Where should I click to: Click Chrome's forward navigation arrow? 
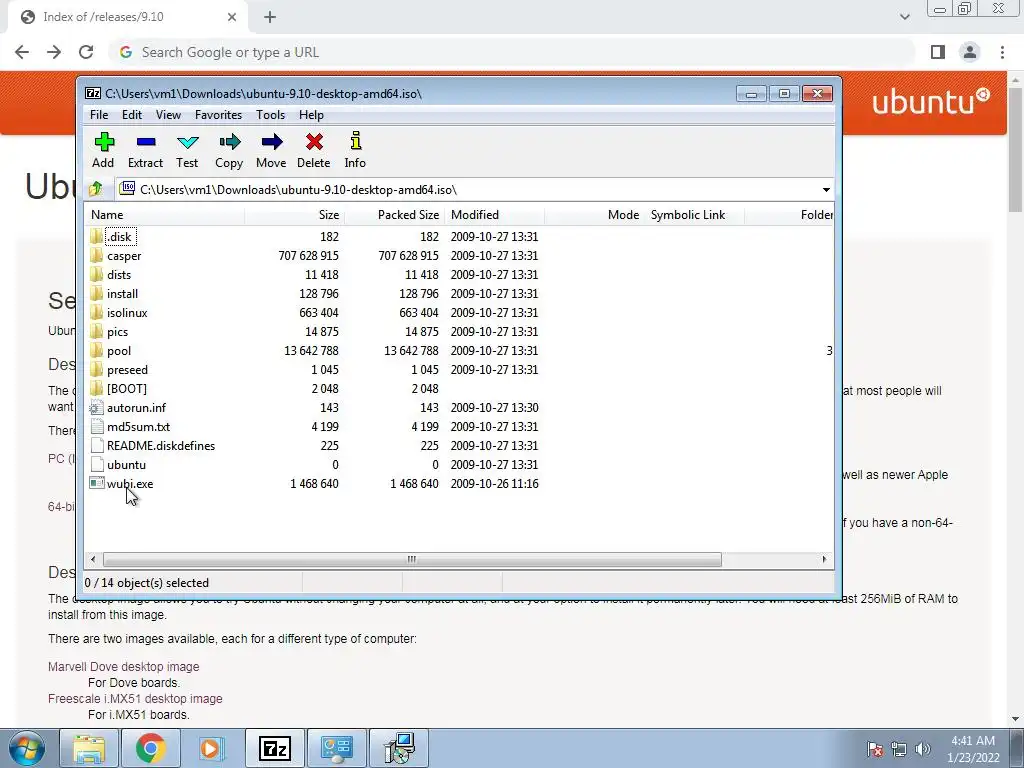pos(54,52)
